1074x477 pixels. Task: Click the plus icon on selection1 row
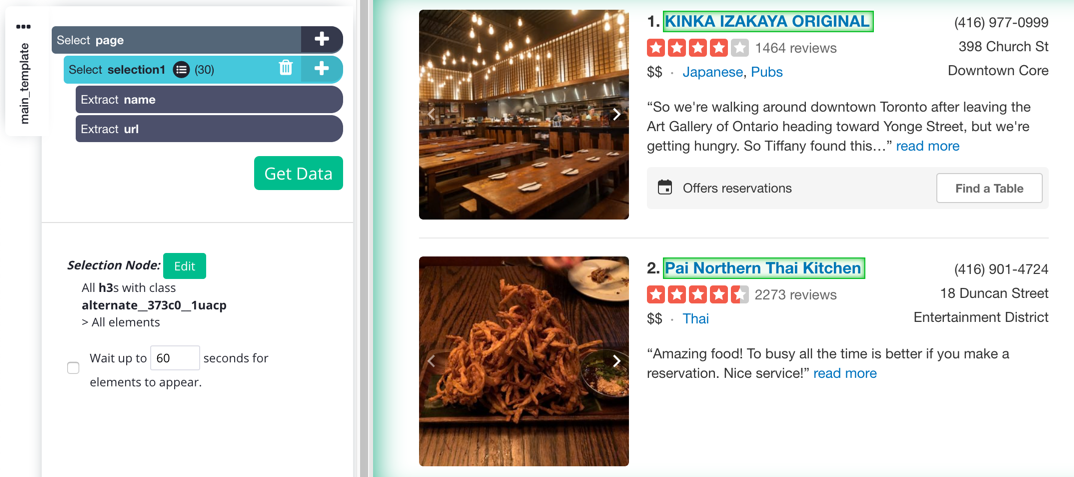pyautogui.click(x=321, y=69)
